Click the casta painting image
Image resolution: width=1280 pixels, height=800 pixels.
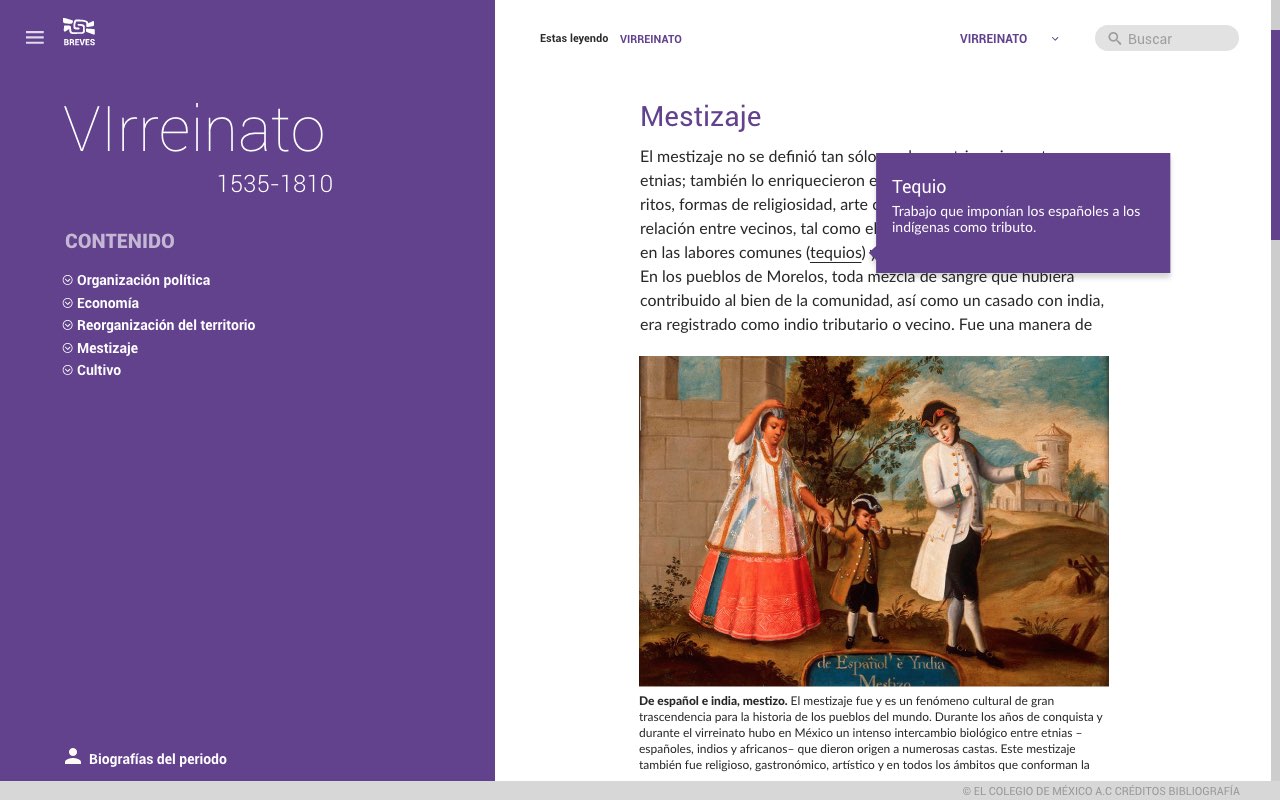pyautogui.click(x=874, y=521)
